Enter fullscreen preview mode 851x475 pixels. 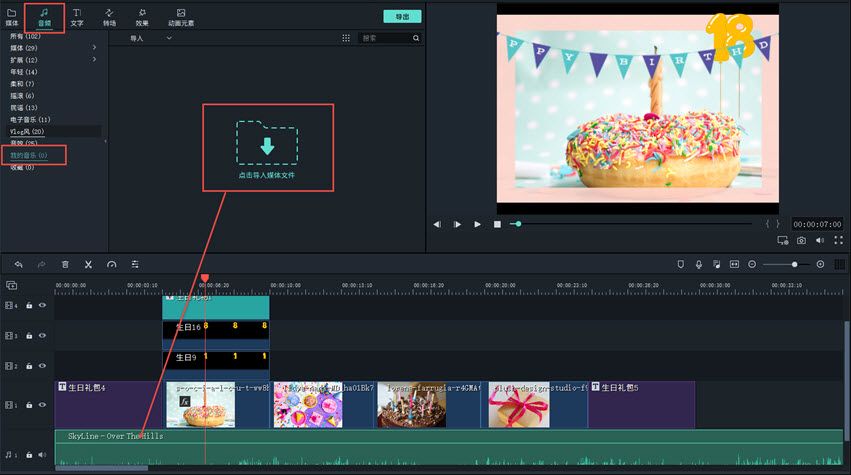pos(839,240)
